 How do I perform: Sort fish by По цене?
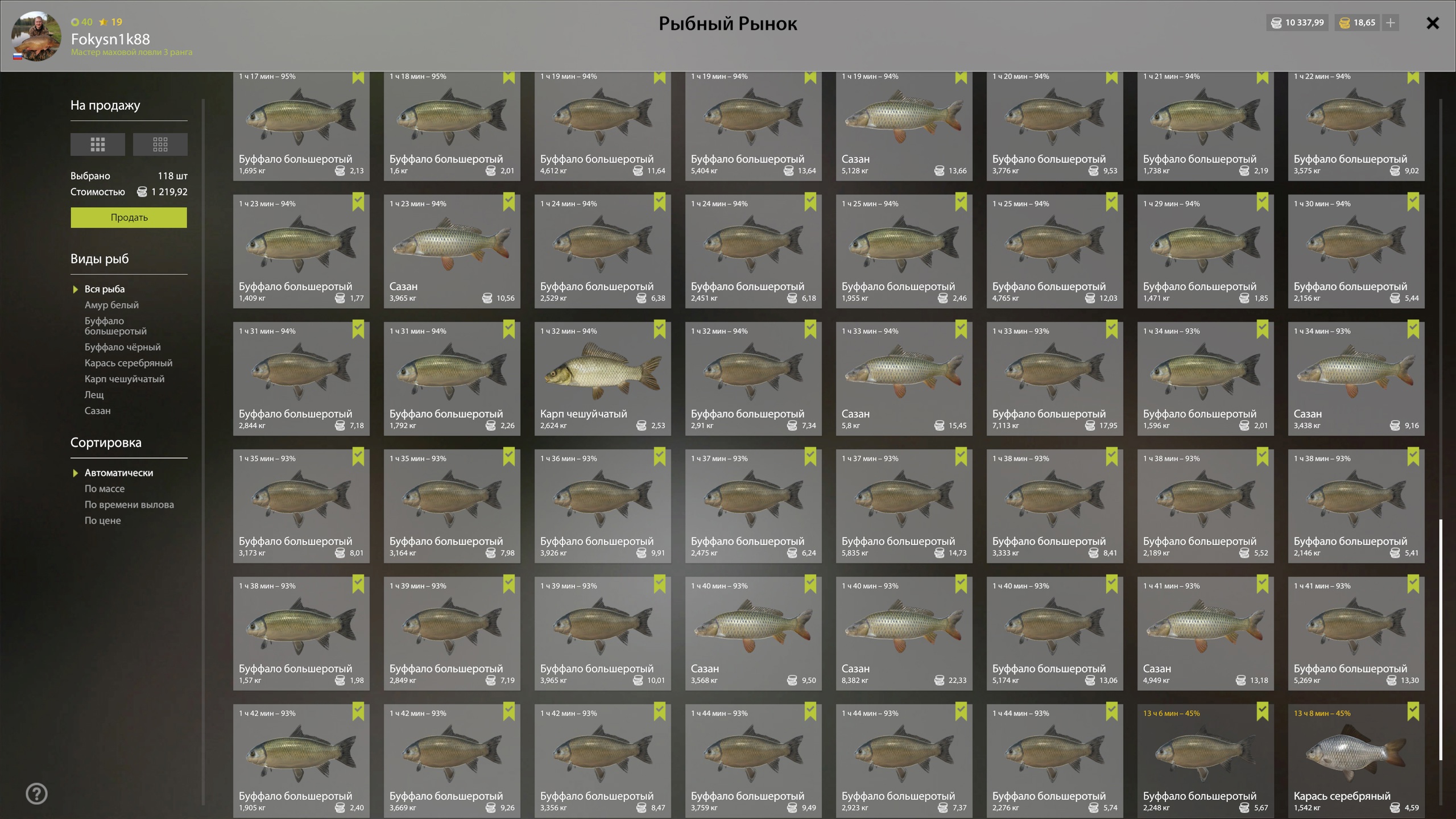point(103,520)
